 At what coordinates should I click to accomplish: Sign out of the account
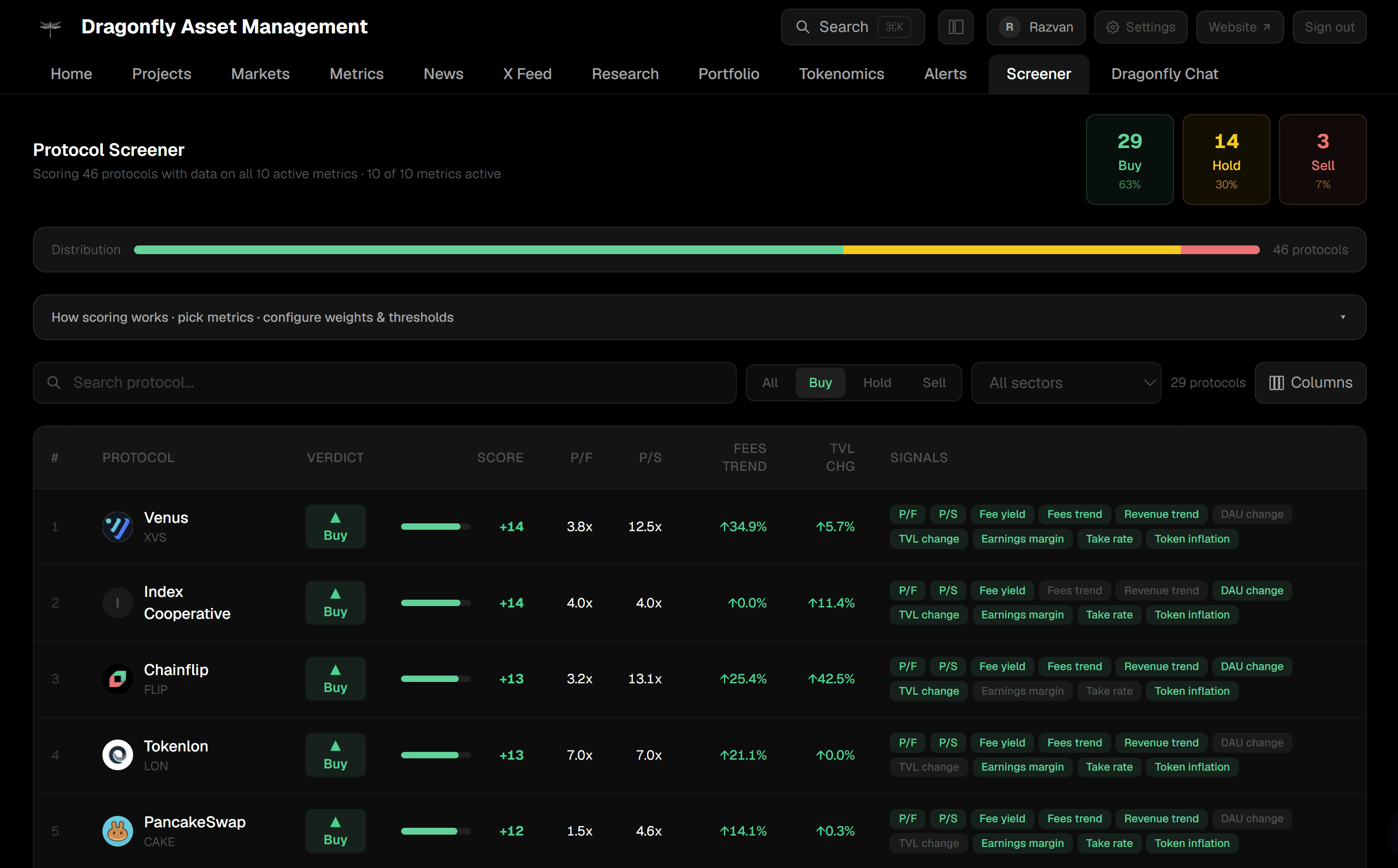click(1329, 27)
